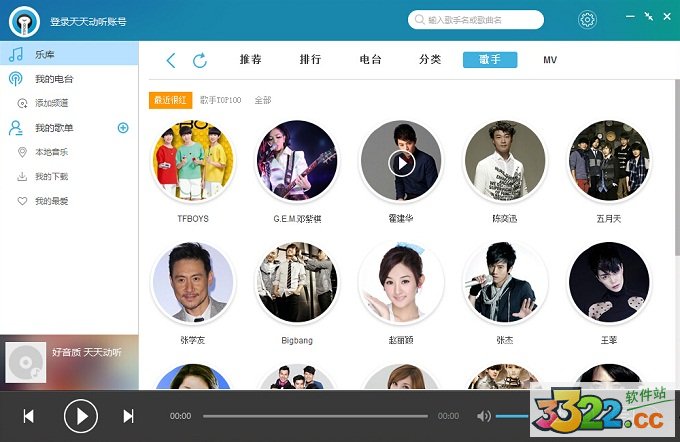Click the 好音质 天天动听 now-playing text
The image size is (680, 442).
[x=87, y=352]
